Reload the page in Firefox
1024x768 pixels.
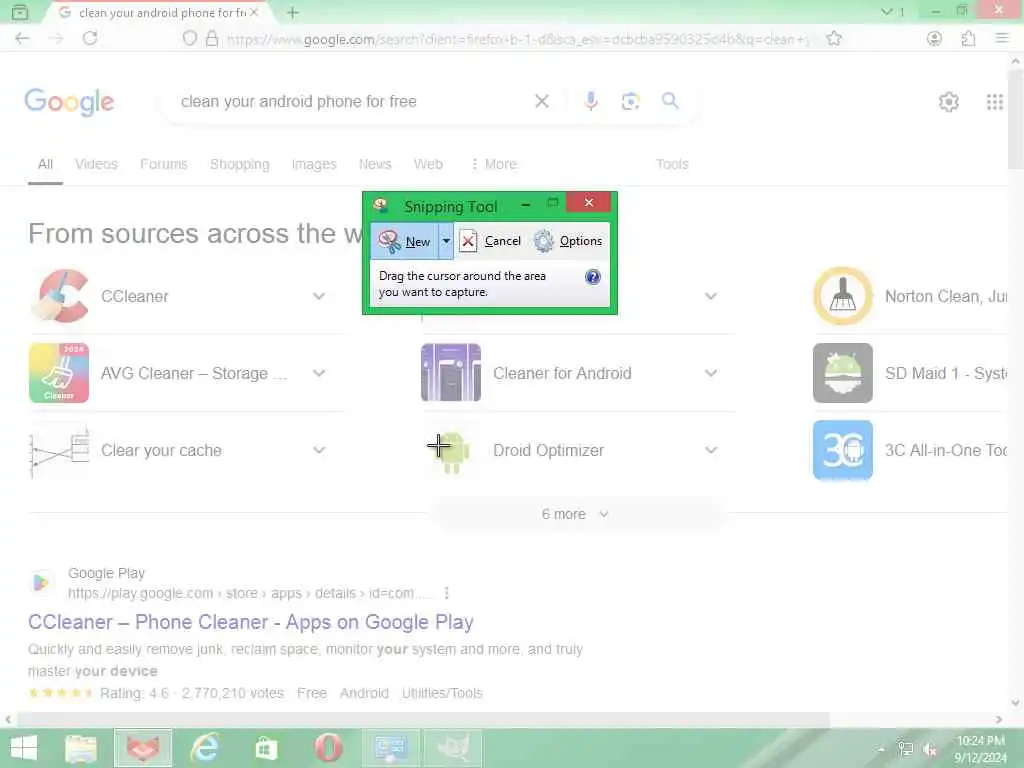click(x=90, y=38)
